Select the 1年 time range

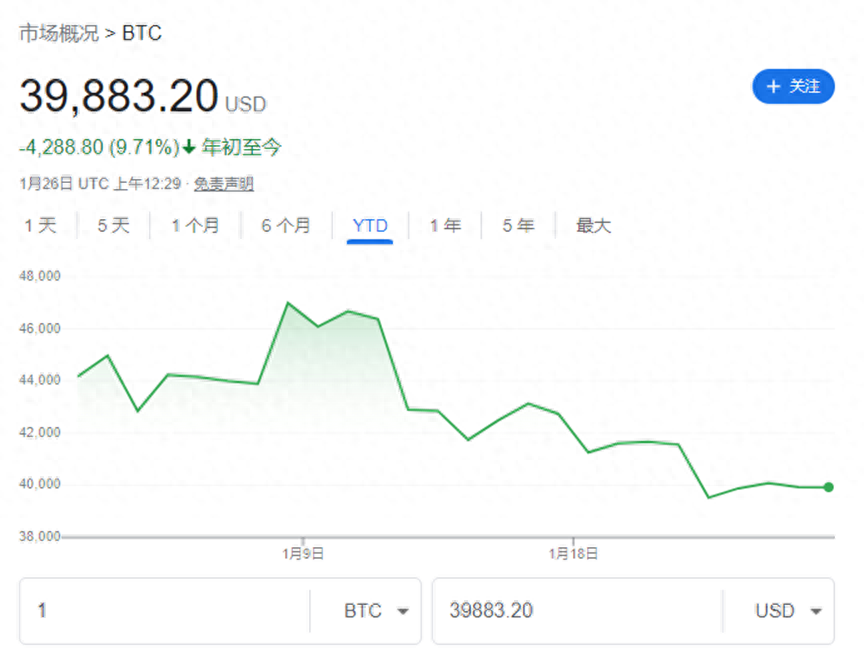pyautogui.click(x=444, y=225)
